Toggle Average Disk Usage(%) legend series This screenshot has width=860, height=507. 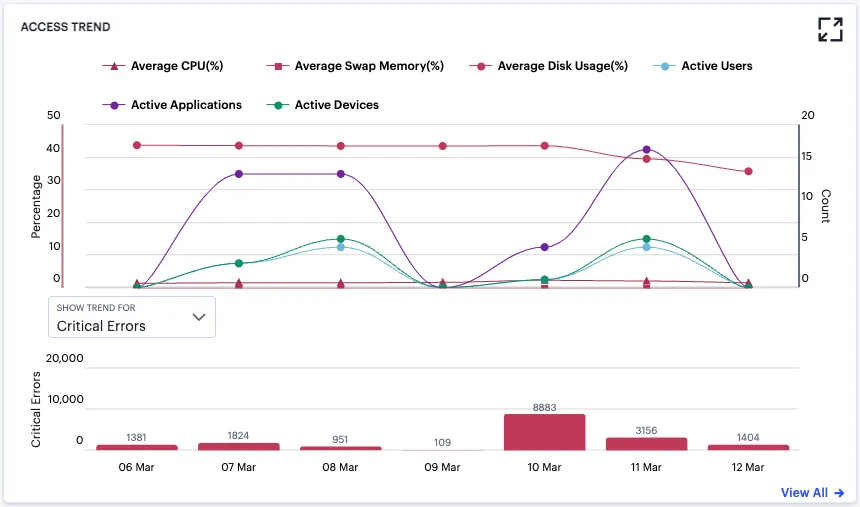click(548, 66)
